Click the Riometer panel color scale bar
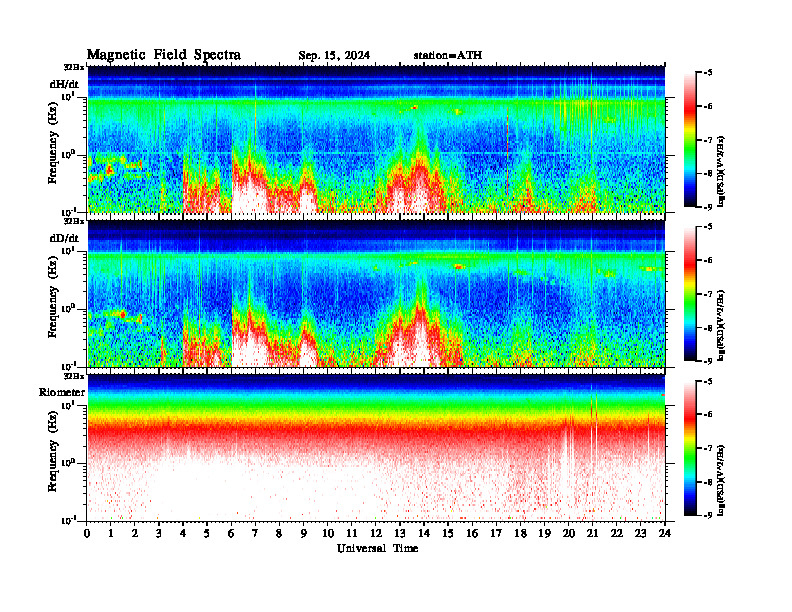Screen dimensions: 792x612 coord(690,448)
